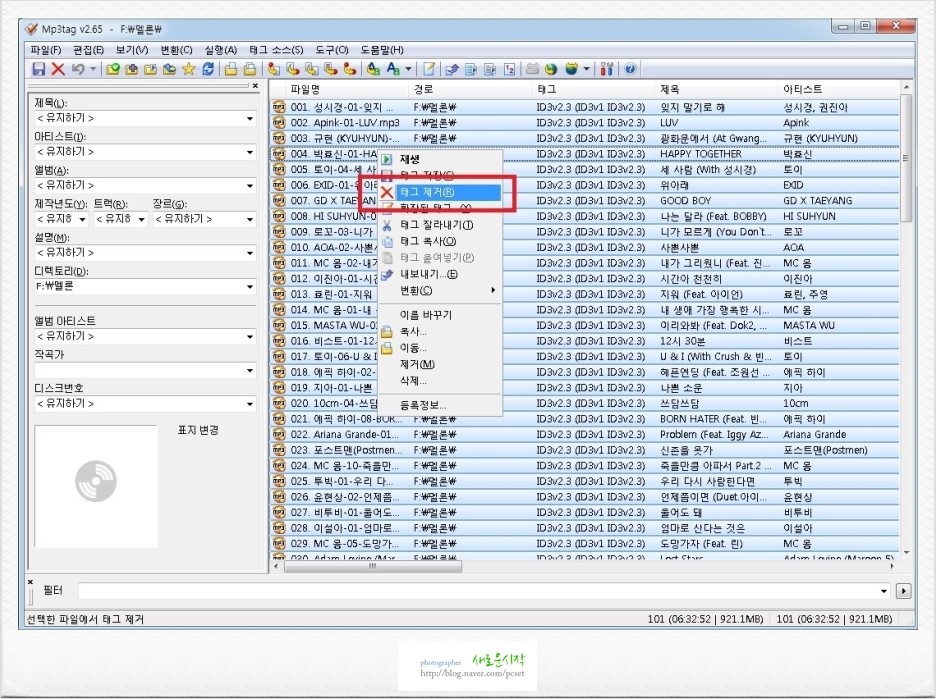
Task: Sort by the 경로 column header
Action: pos(470,89)
